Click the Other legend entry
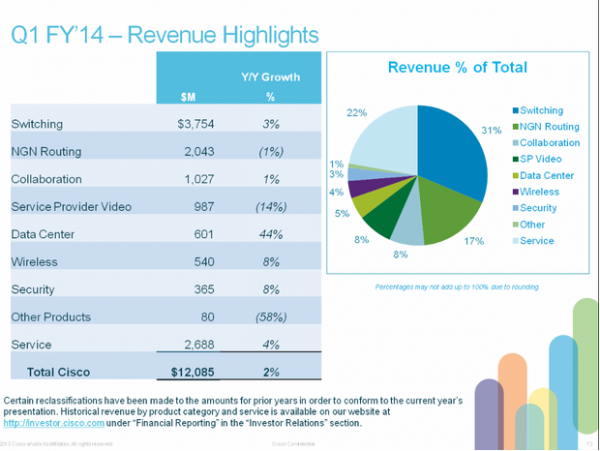 coord(529,225)
